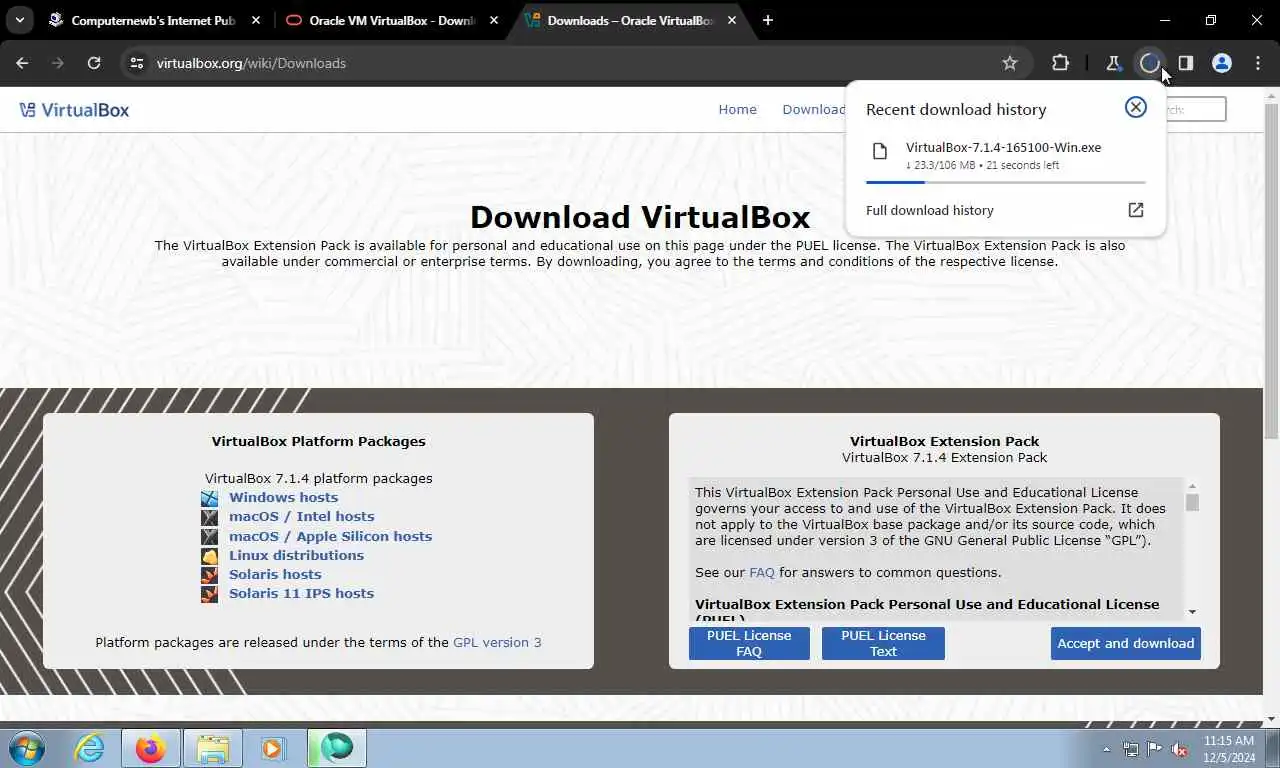Click the macOS / Apple Silicon hosts icon
The width and height of the screenshot is (1280, 768).
pos(209,537)
